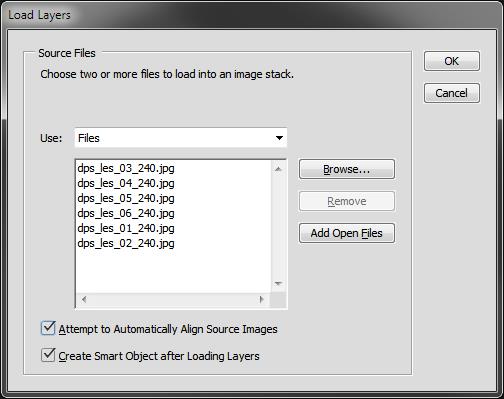Select dps_les_02_240.jpg in the file list
Image resolution: width=504 pixels, height=399 pixels.
(x=126, y=243)
